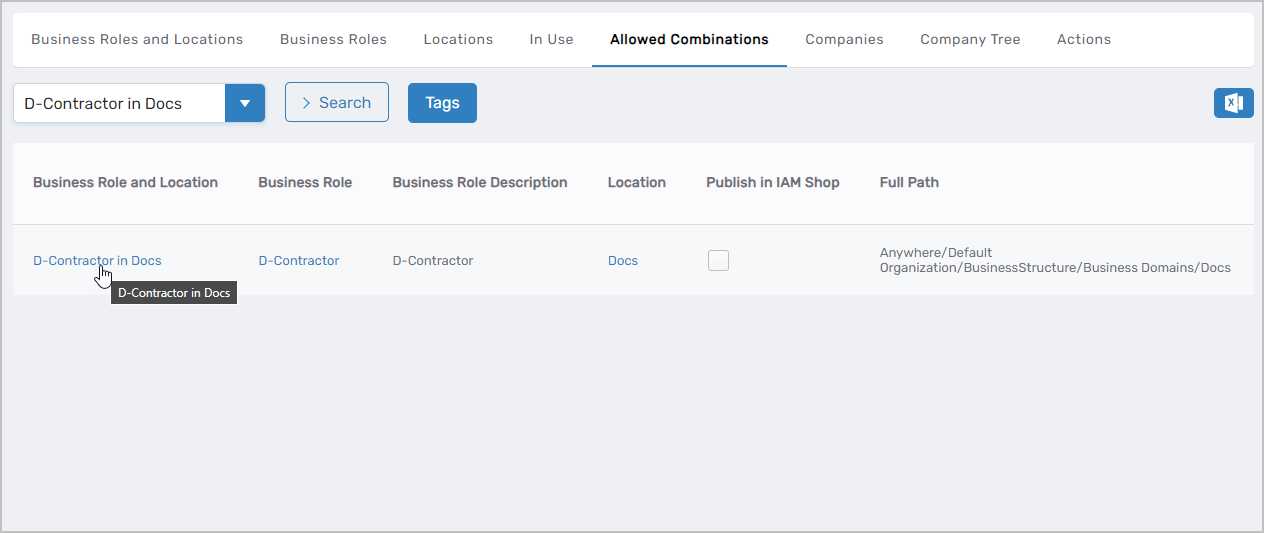Open the Tags button

pyautogui.click(x=442, y=103)
